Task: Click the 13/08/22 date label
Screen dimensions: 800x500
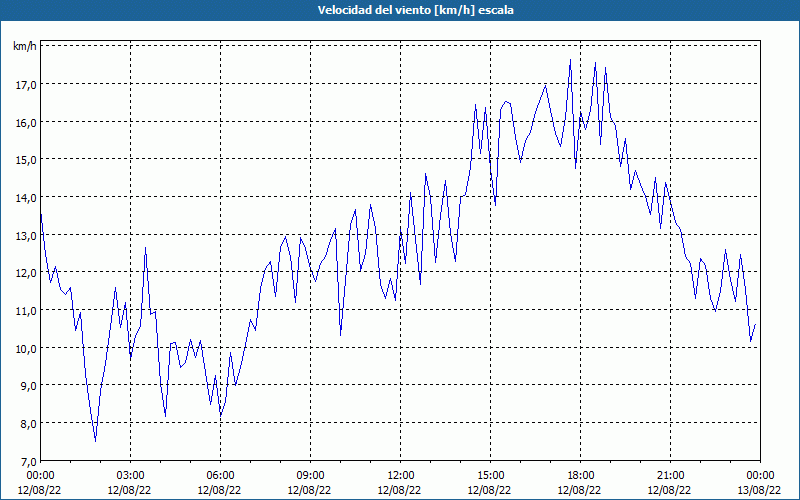Action: 759,490
